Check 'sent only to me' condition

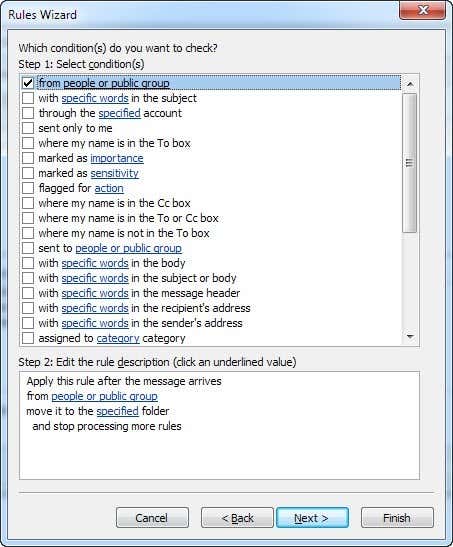click(28, 128)
